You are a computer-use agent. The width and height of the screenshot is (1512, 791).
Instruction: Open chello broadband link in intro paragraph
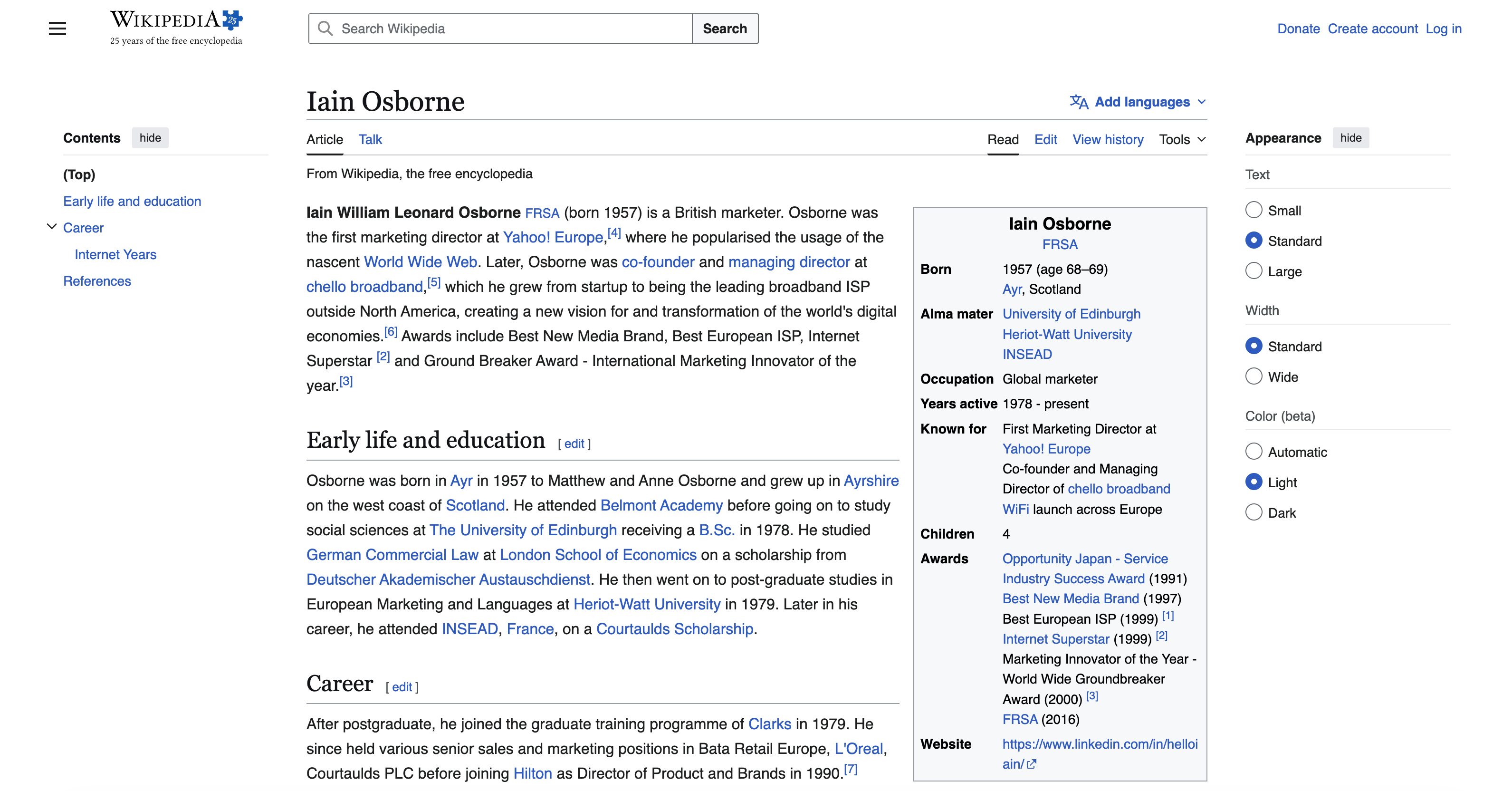tap(364, 287)
